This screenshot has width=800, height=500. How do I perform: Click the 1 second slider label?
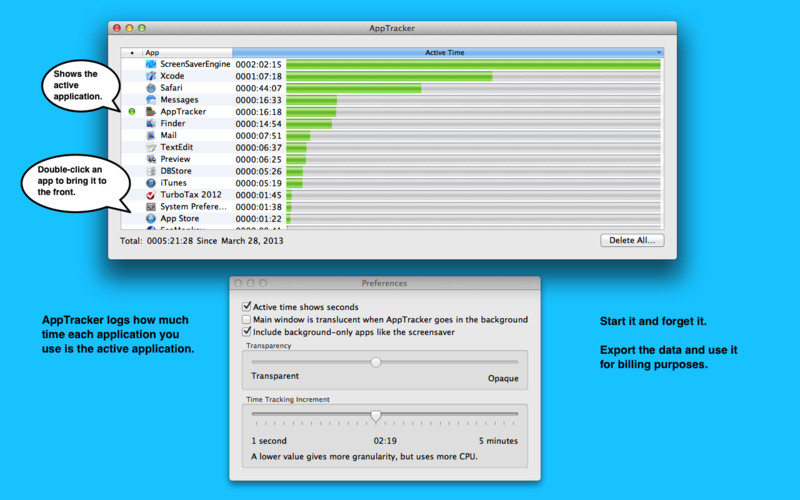269,441
